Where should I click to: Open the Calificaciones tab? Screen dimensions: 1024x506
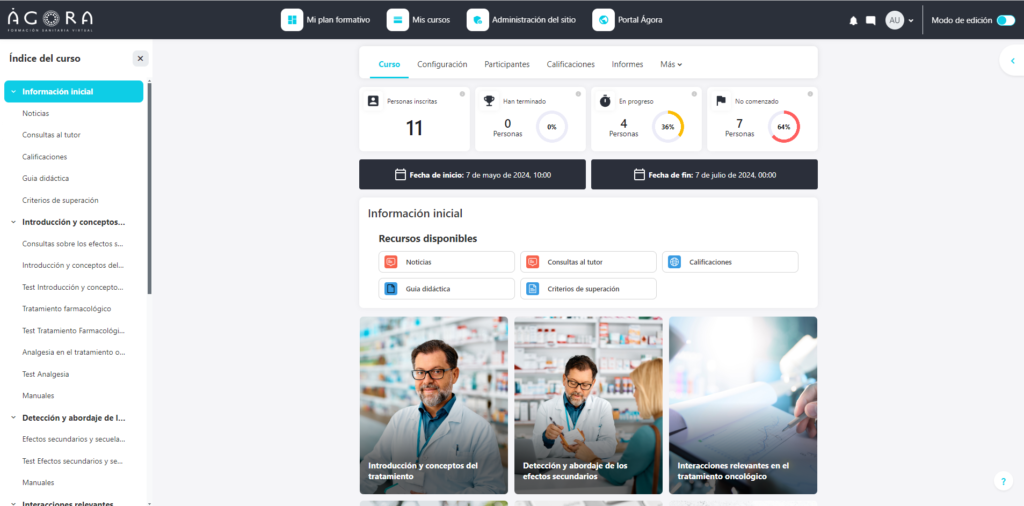click(x=571, y=64)
